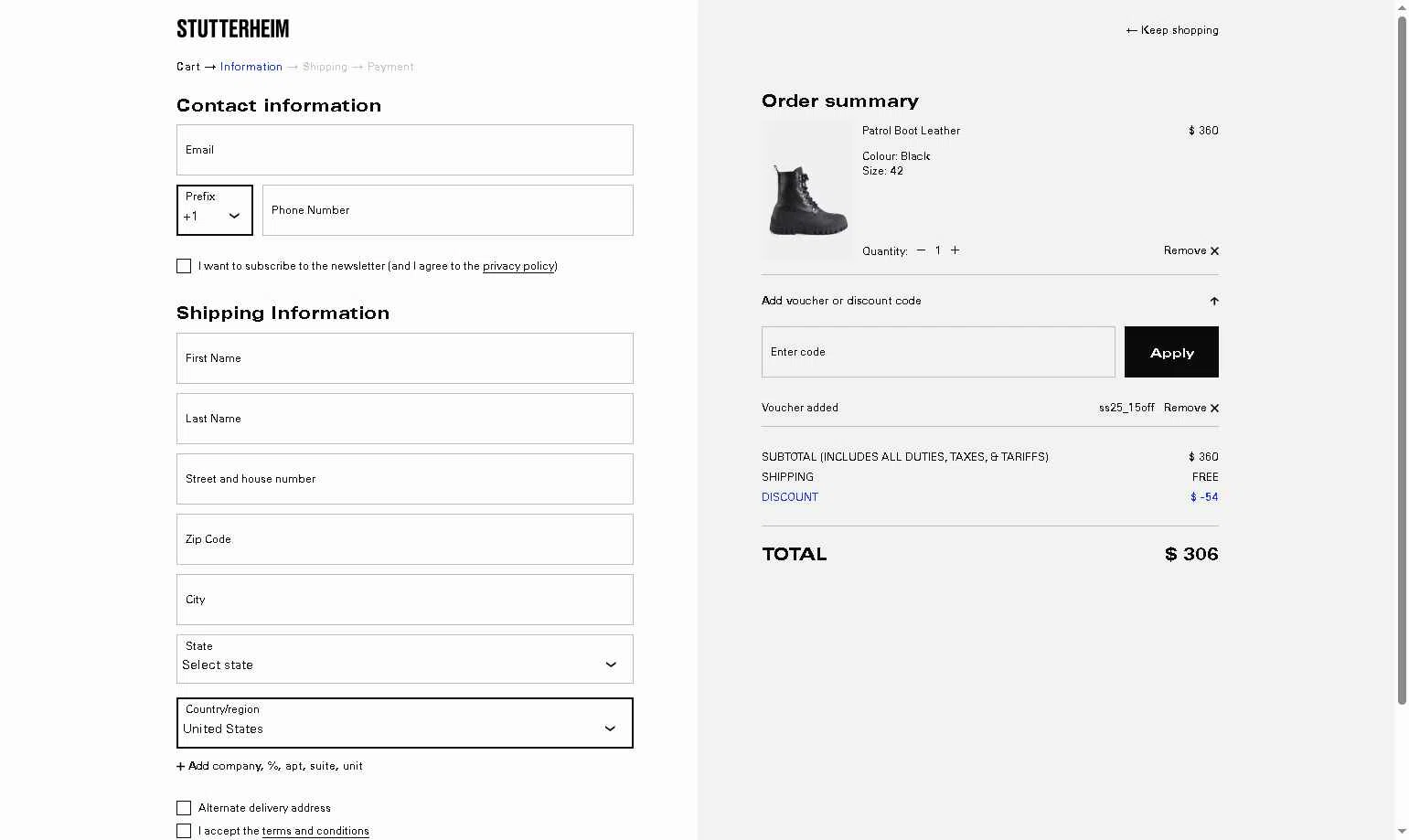This screenshot has height=840, width=1409.
Task: Remove the ss25_15off voucher
Action: (x=1191, y=408)
